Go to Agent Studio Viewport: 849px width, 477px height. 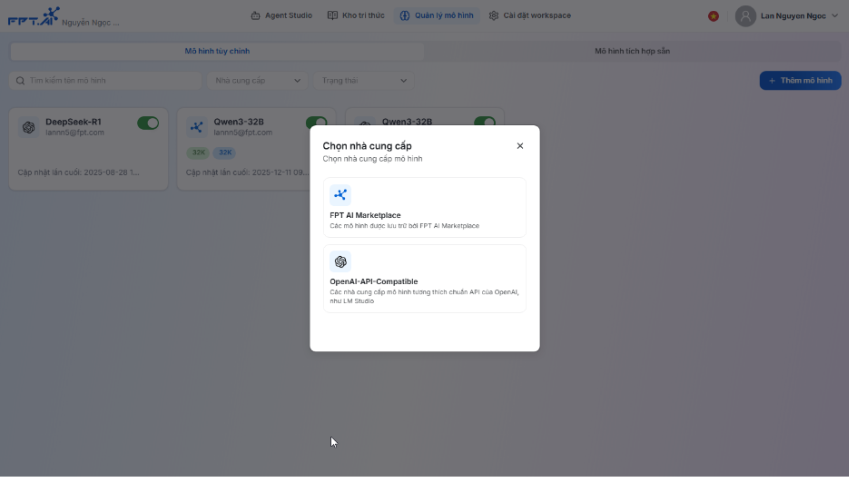coord(281,16)
